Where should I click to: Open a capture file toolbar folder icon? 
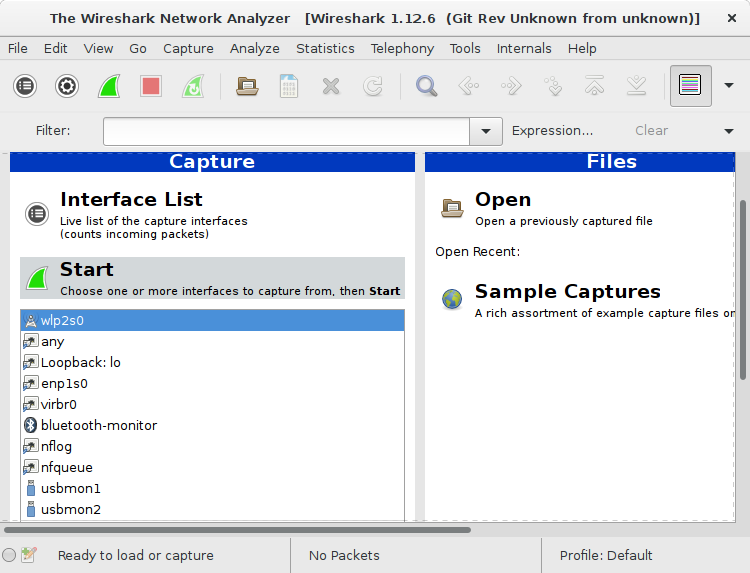click(x=247, y=86)
